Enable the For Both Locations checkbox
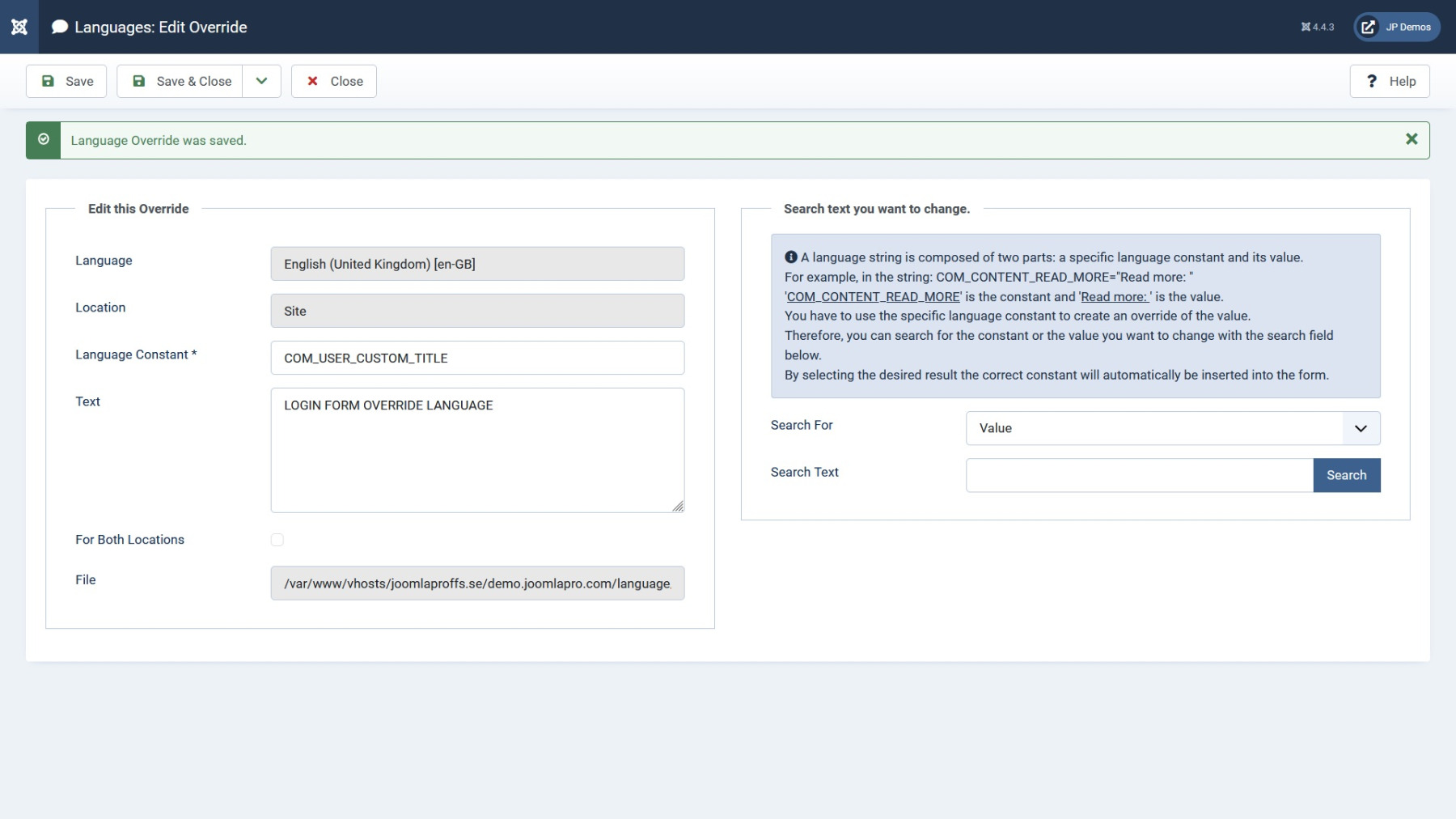 277,540
